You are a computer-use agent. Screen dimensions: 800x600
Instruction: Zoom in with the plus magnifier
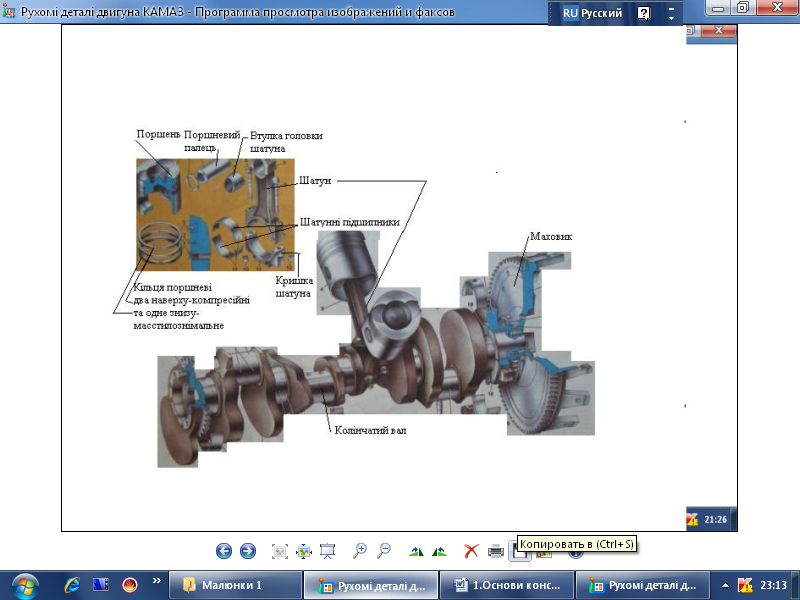pyautogui.click(x=360, y=551)
